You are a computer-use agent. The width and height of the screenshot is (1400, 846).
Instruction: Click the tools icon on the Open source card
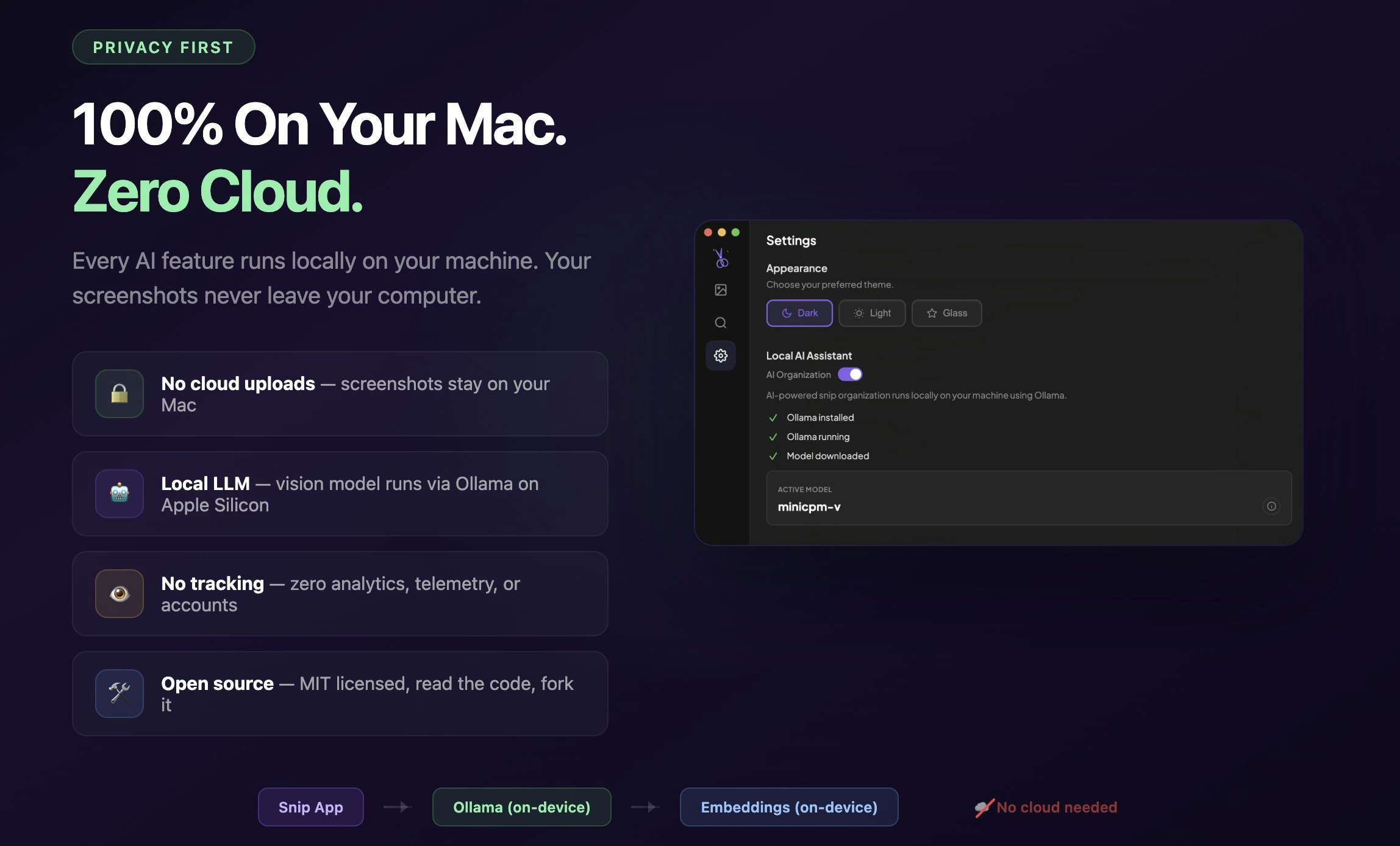[x=119, y=693]
